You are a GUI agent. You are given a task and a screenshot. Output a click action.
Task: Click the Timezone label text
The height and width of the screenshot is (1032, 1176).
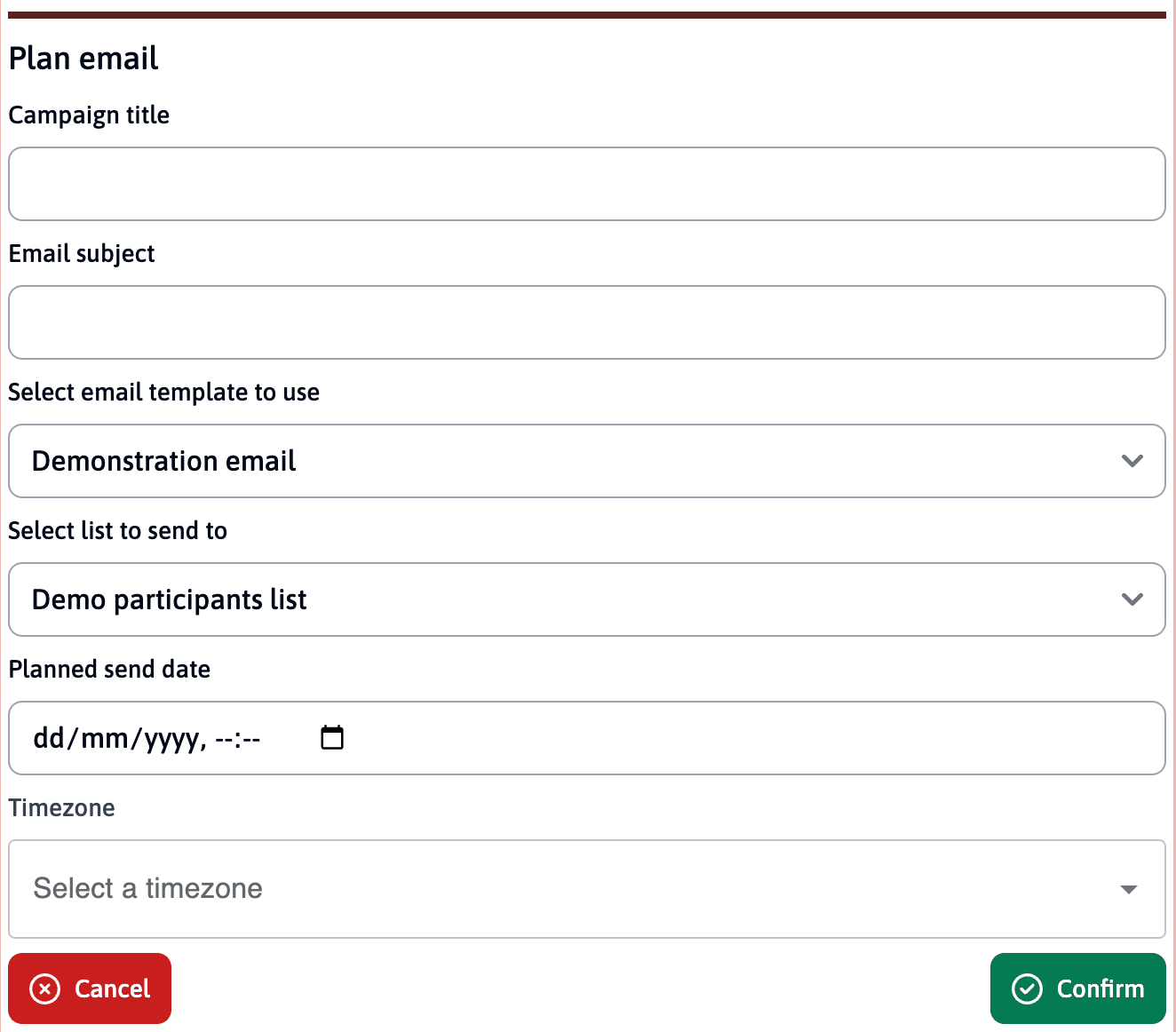[62, 808]
